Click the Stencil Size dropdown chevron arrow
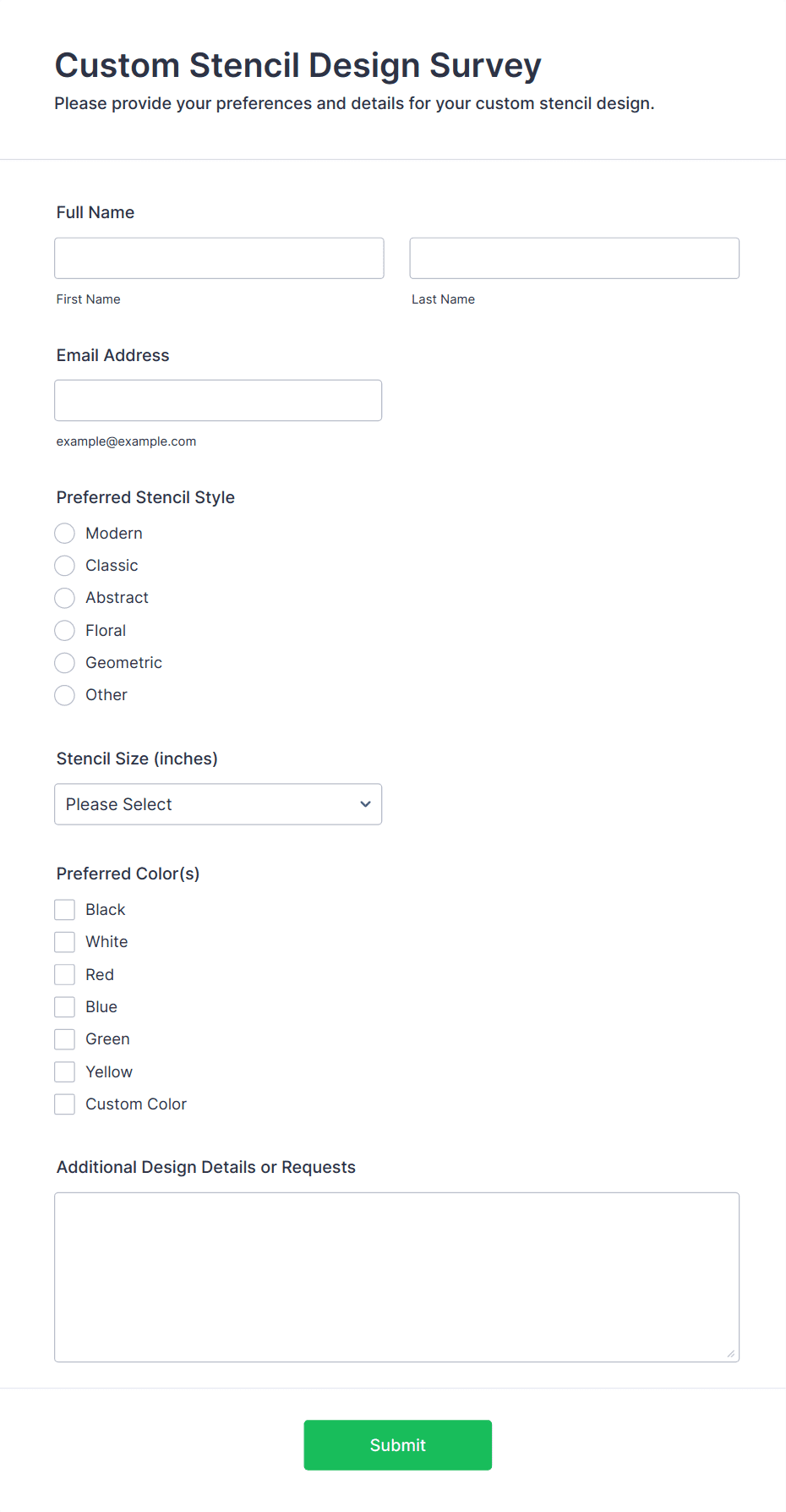786x1512 pixels. [365, 804]
